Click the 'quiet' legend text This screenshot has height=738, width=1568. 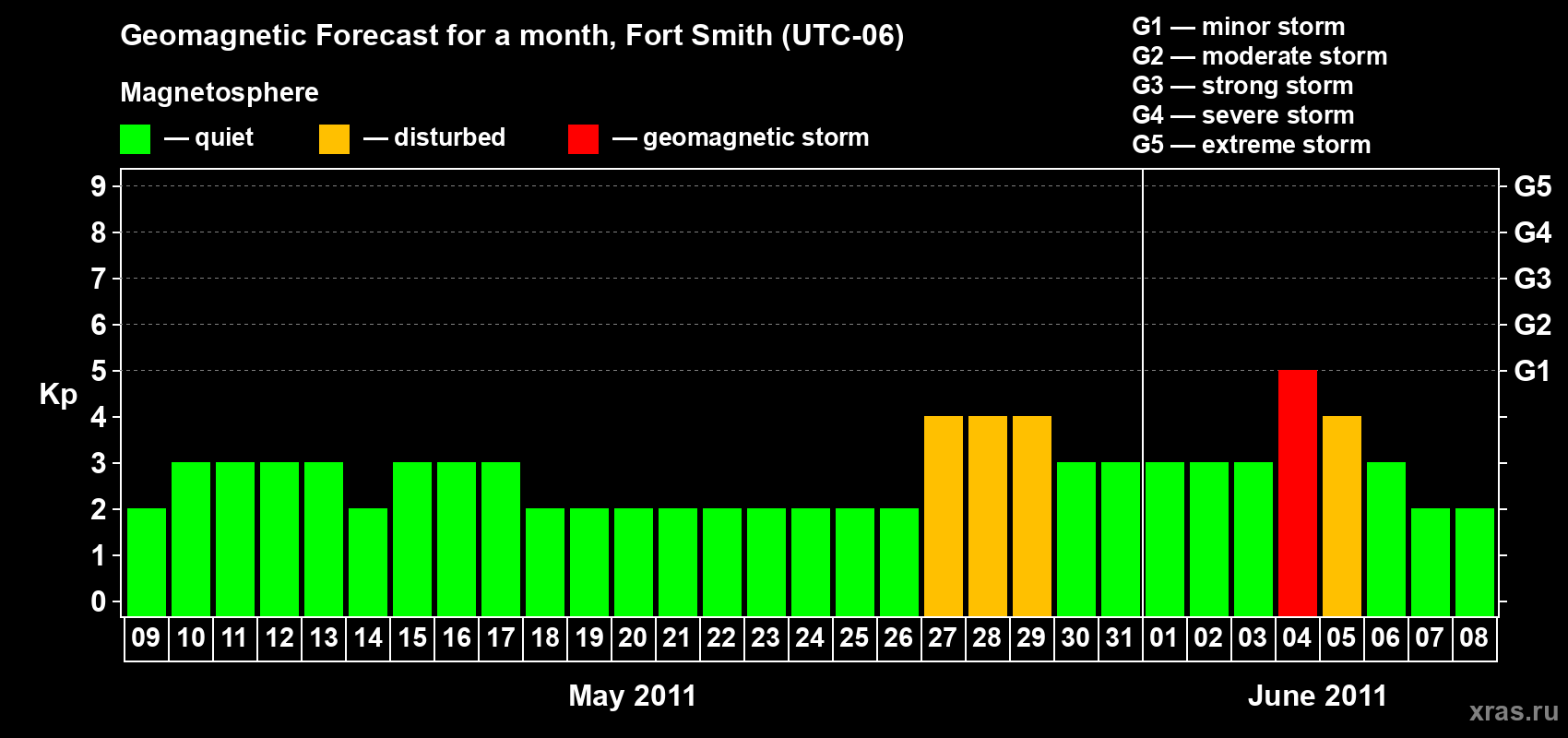click(224, 138)
